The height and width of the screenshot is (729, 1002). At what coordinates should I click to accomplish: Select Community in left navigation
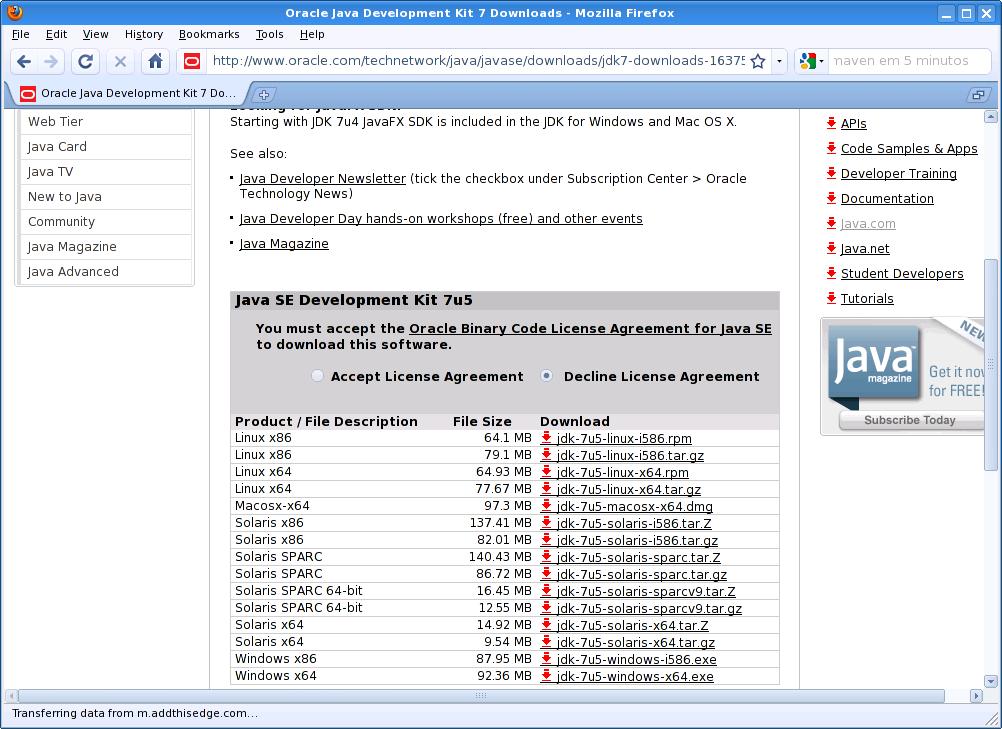(106, 222)
